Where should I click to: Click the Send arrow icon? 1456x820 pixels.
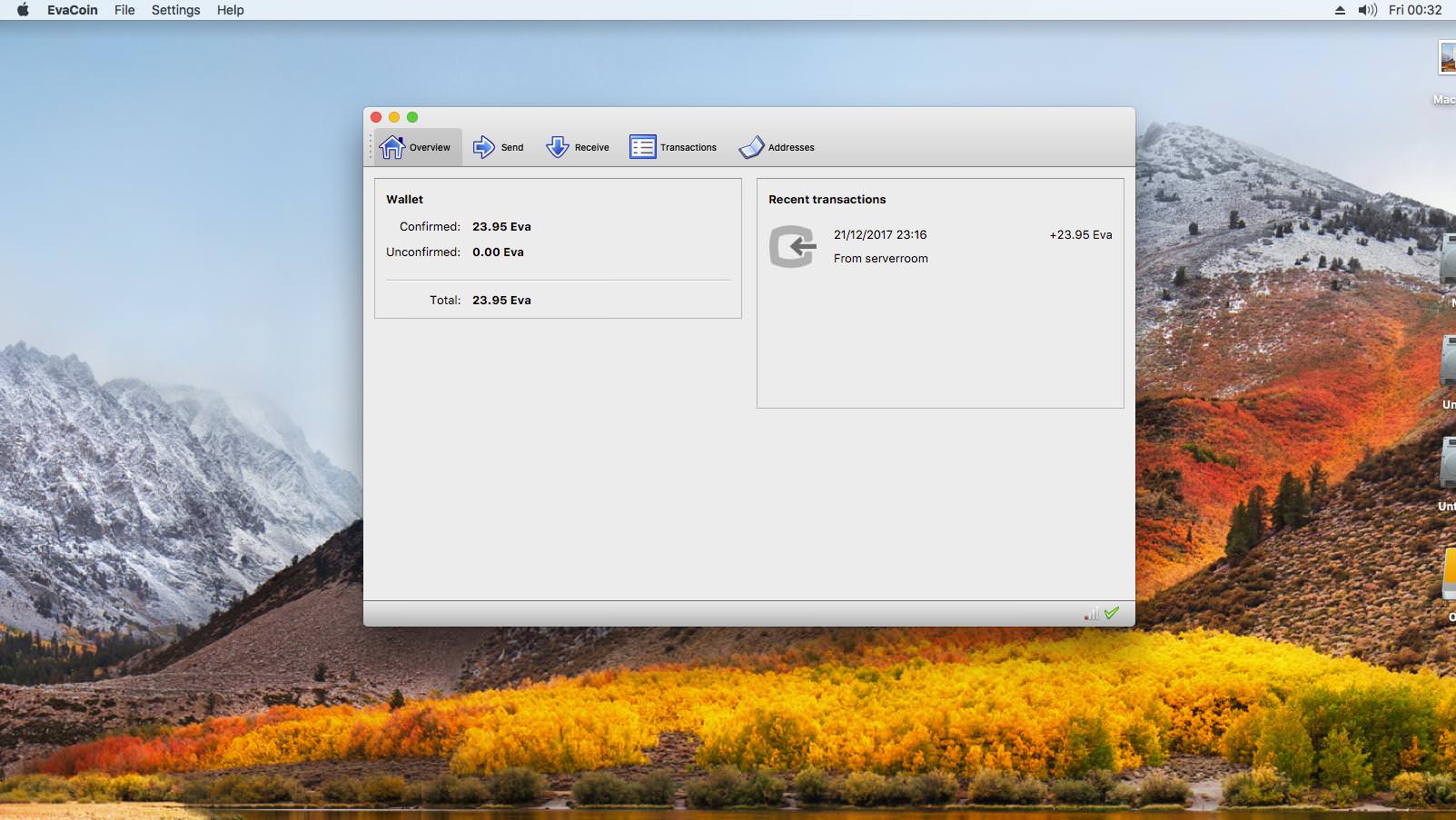tap(484, 147)
